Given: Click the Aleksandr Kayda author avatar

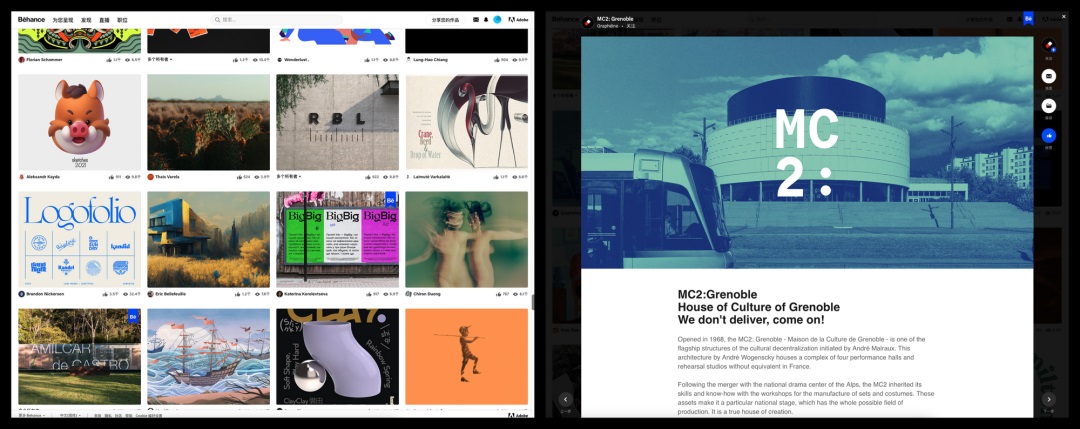Looking at the screenshot, I should [21, 177].
